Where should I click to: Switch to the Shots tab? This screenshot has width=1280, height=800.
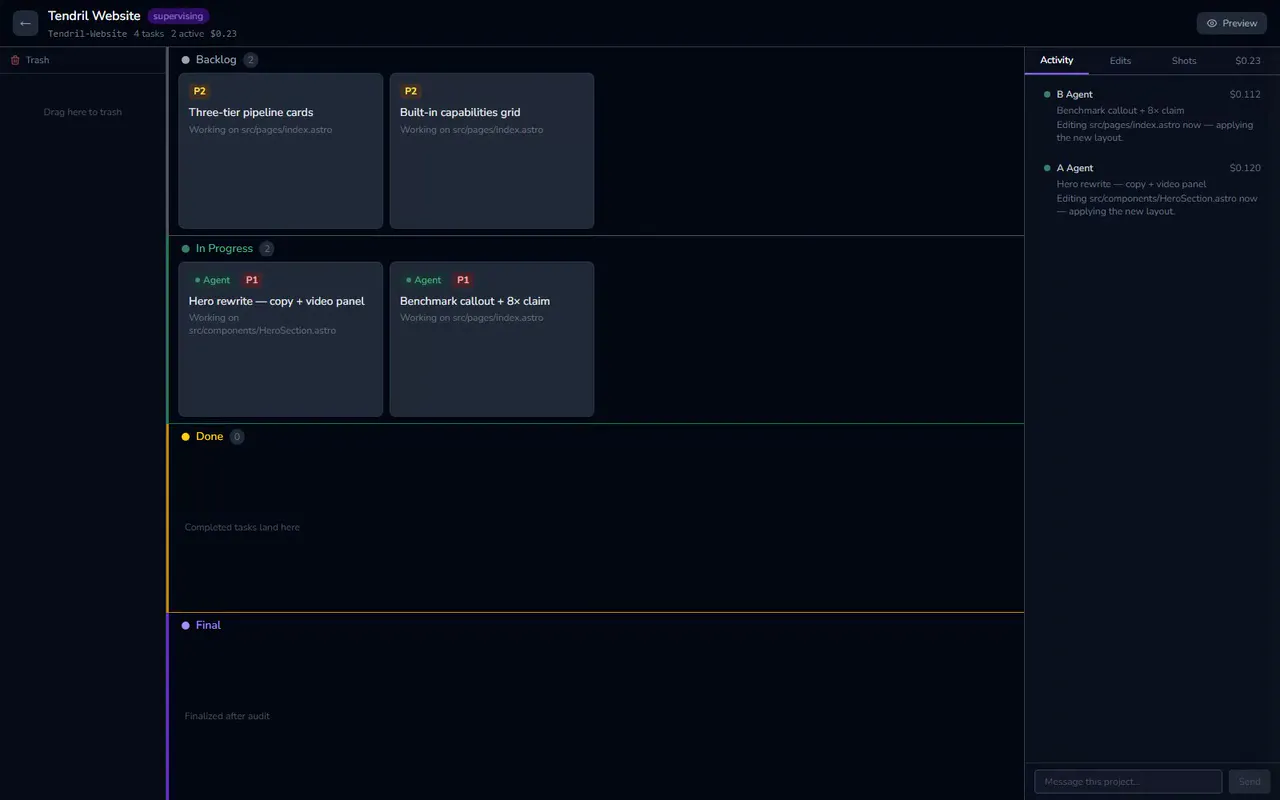click(1184, 61)
